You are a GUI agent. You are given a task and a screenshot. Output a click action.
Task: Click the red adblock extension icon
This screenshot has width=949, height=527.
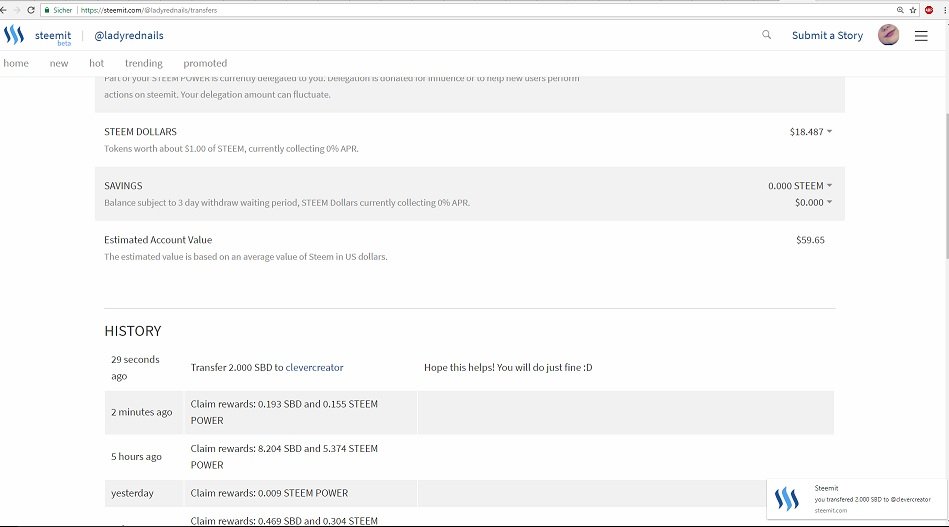(929, 10)
